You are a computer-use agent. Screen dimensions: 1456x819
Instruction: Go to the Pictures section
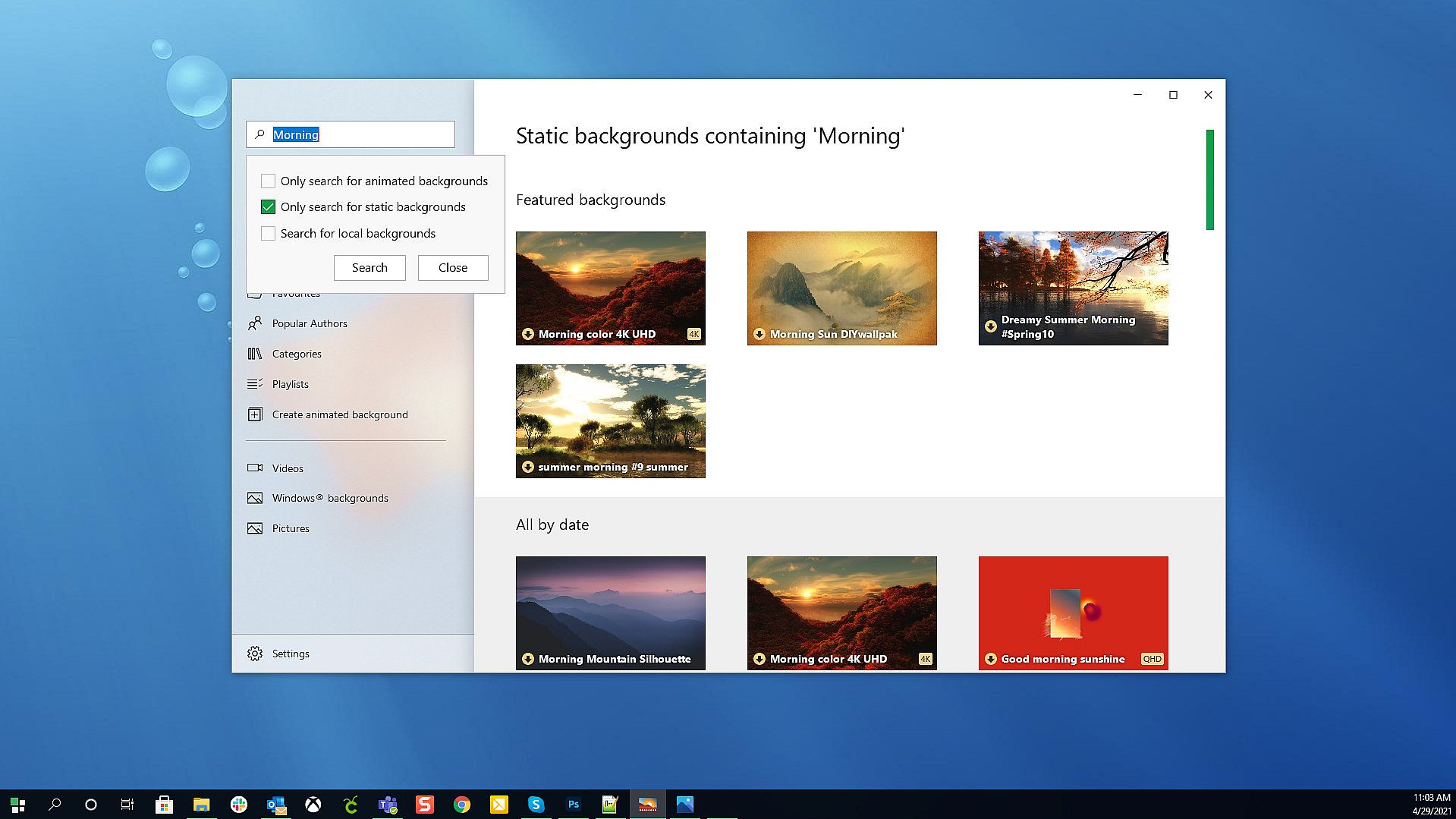(x=291, y=528)
